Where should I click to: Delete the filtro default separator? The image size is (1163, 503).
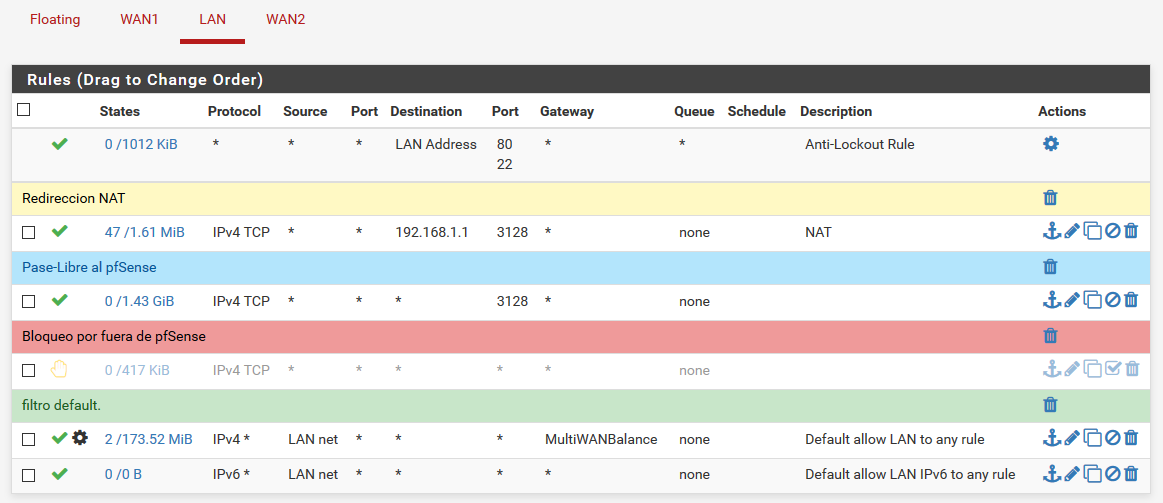tap(1050, 405)
